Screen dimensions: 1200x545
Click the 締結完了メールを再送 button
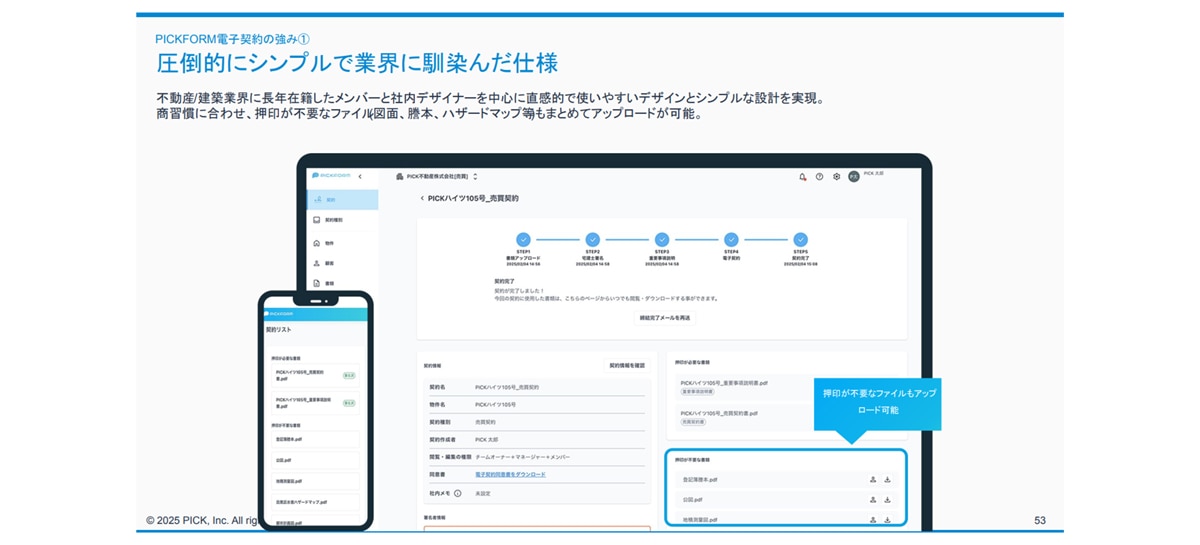click(x=665, y=318)
